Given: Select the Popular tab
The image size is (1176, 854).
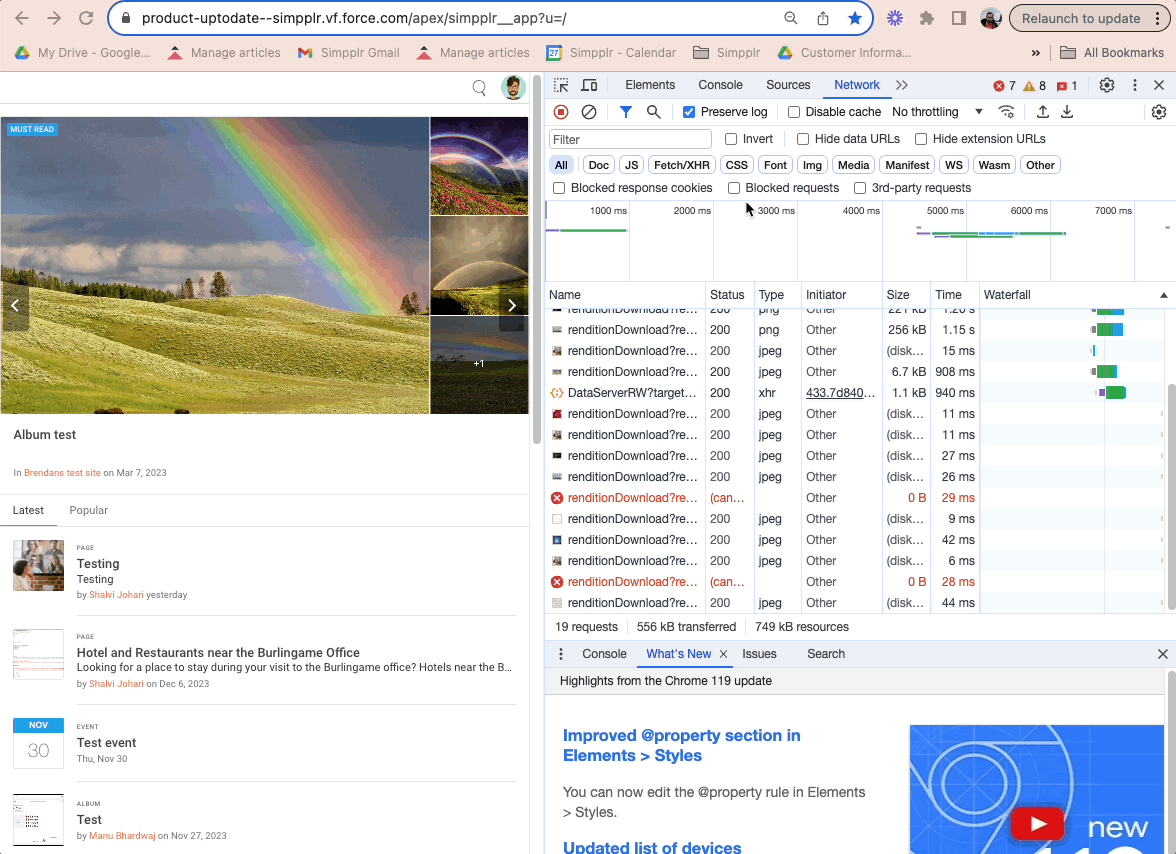Looking at the screenshot, I should coord(88,510).
